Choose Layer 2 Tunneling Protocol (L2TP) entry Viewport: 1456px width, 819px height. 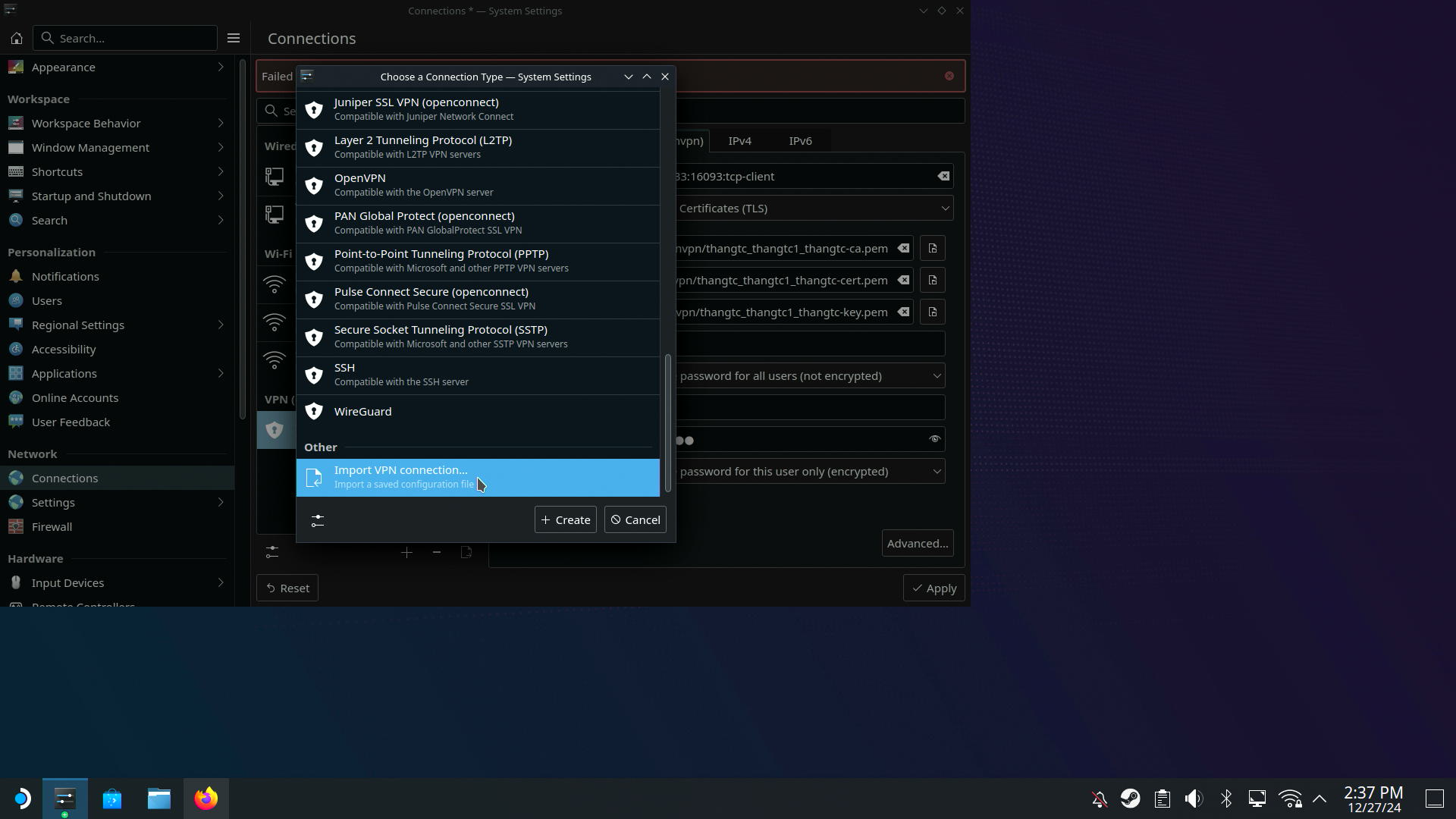pyautogui.click(x=478, y=147)
